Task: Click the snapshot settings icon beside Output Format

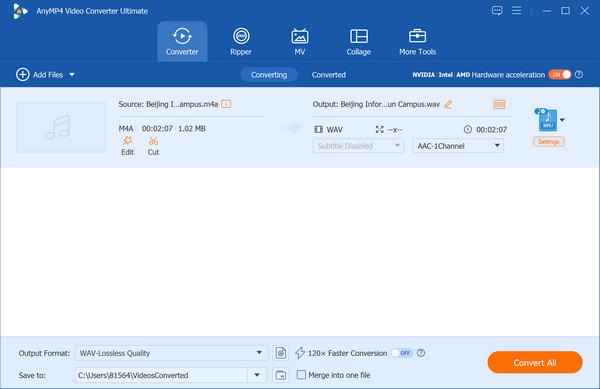Action: 280,353
